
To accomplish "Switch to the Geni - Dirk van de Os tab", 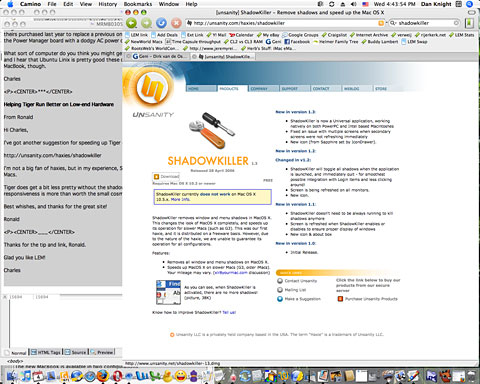I will pos(158,57).
